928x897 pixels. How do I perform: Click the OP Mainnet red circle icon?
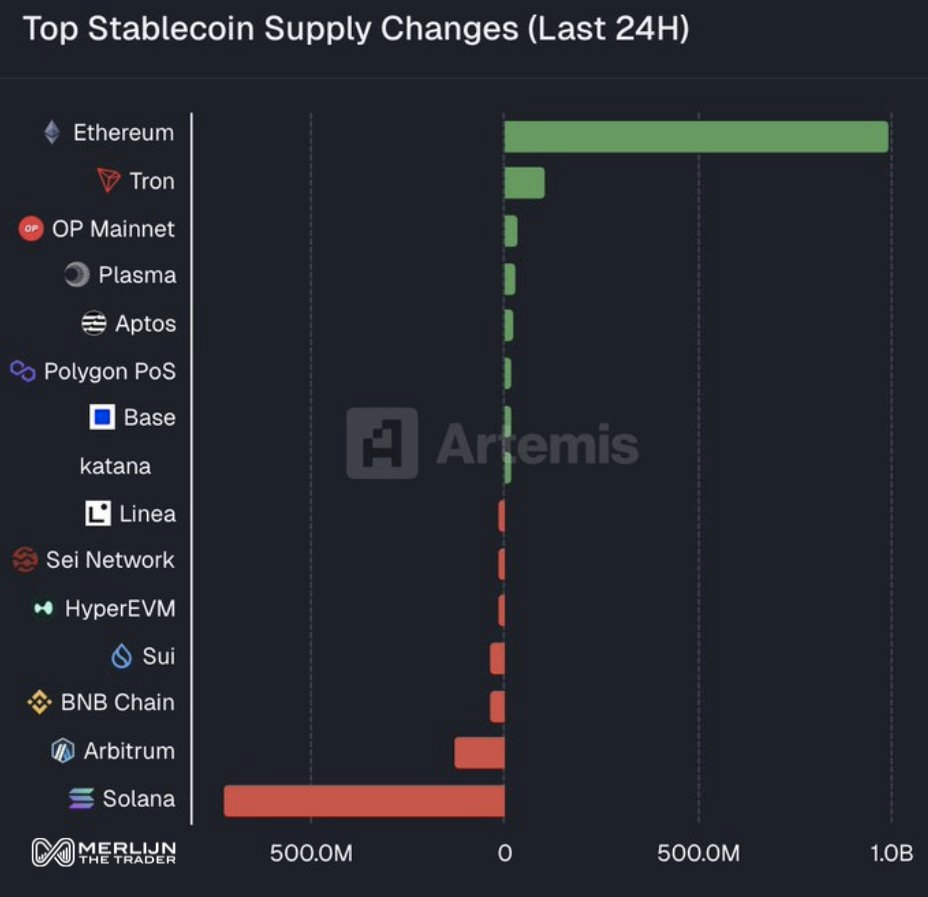[x=31, y=229]
